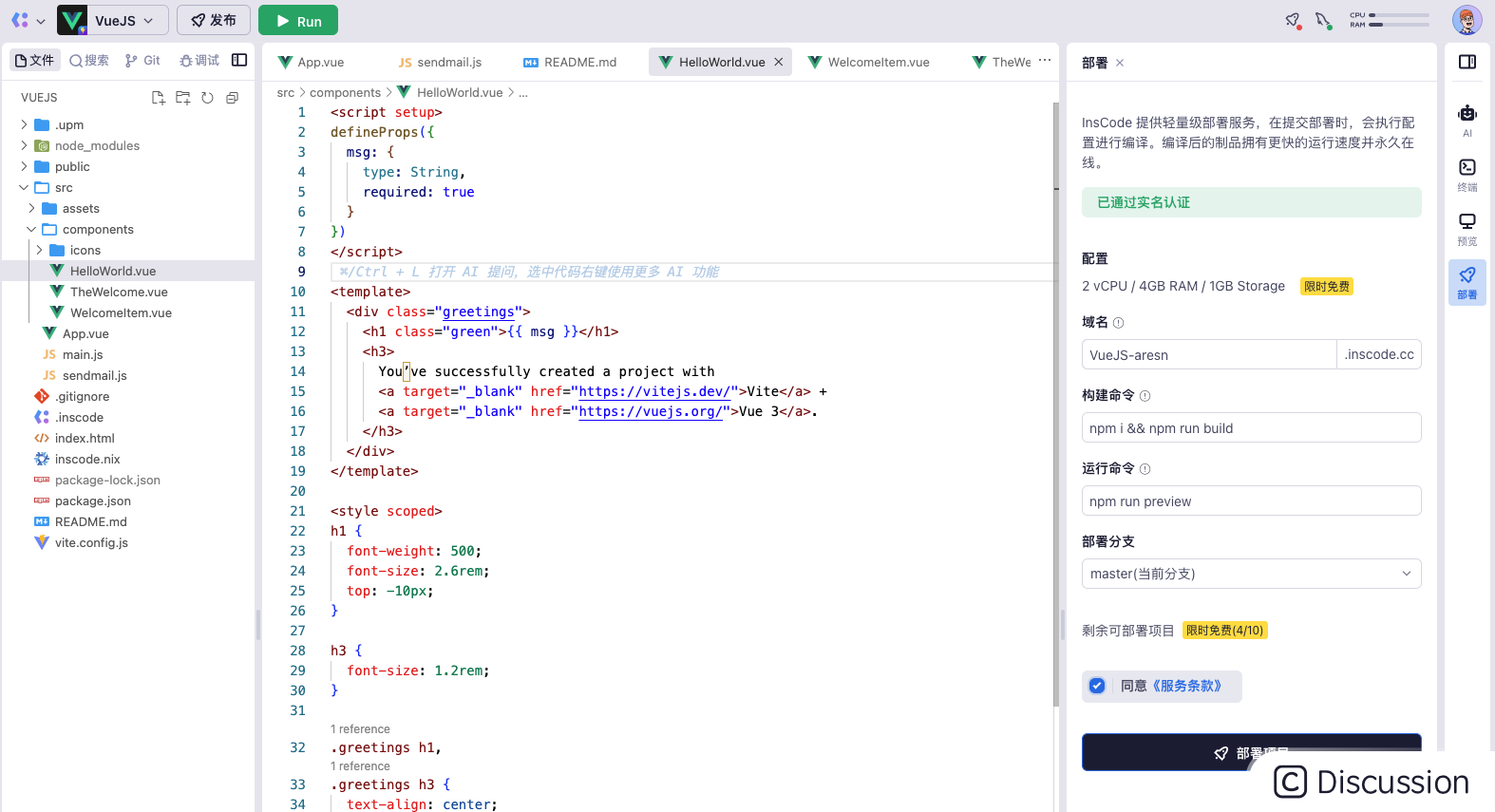Click the rocket deploy status icon
The image size is (1495, 812).
click(1293, 20)
